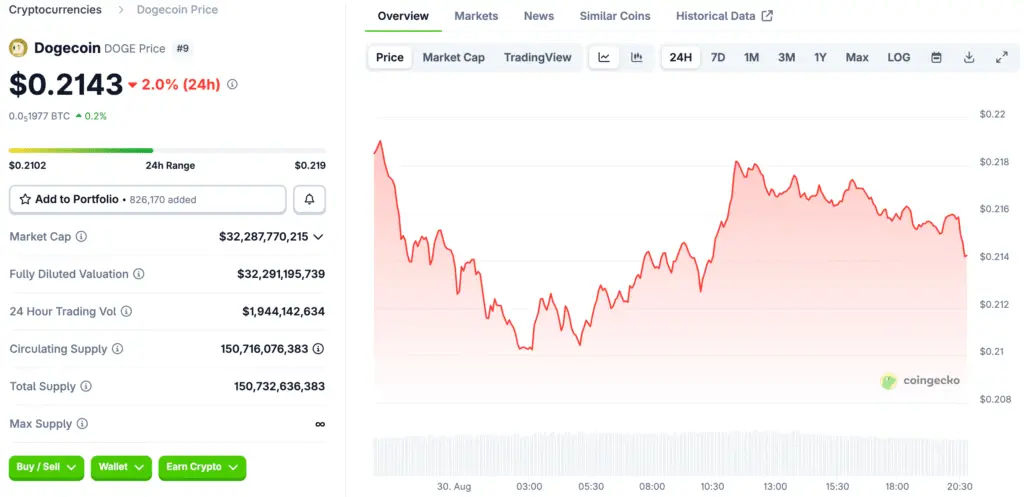
Task: Select the candlestick chart view icon
Action: pos(636,57)
